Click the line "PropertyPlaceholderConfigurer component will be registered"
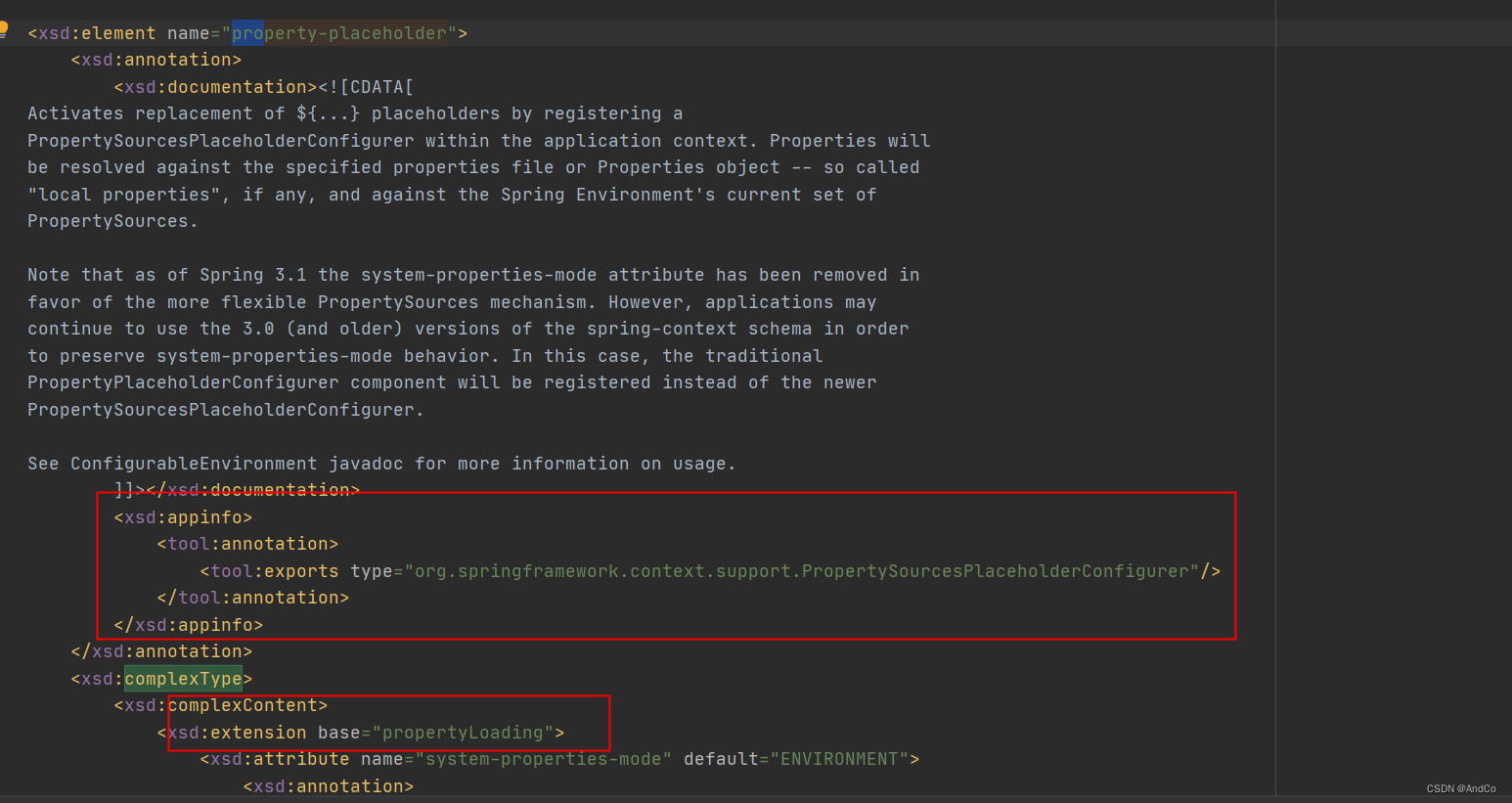This screenshot has height=803, width=1512. click(452, 382)
